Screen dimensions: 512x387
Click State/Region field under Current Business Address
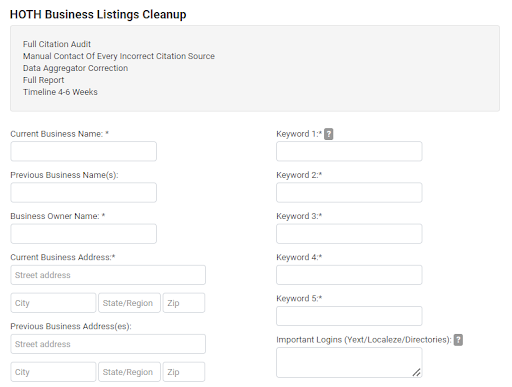[x=129, y=303]
